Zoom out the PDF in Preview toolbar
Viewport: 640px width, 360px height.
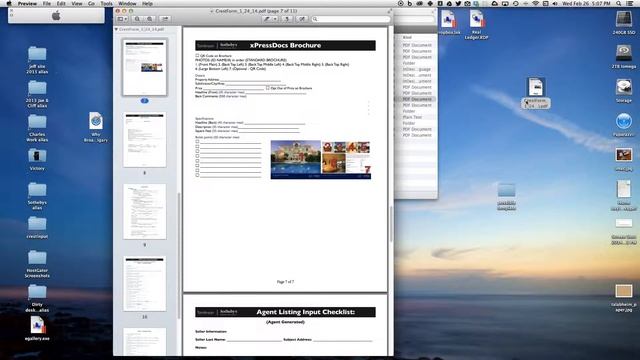[138, 19]
